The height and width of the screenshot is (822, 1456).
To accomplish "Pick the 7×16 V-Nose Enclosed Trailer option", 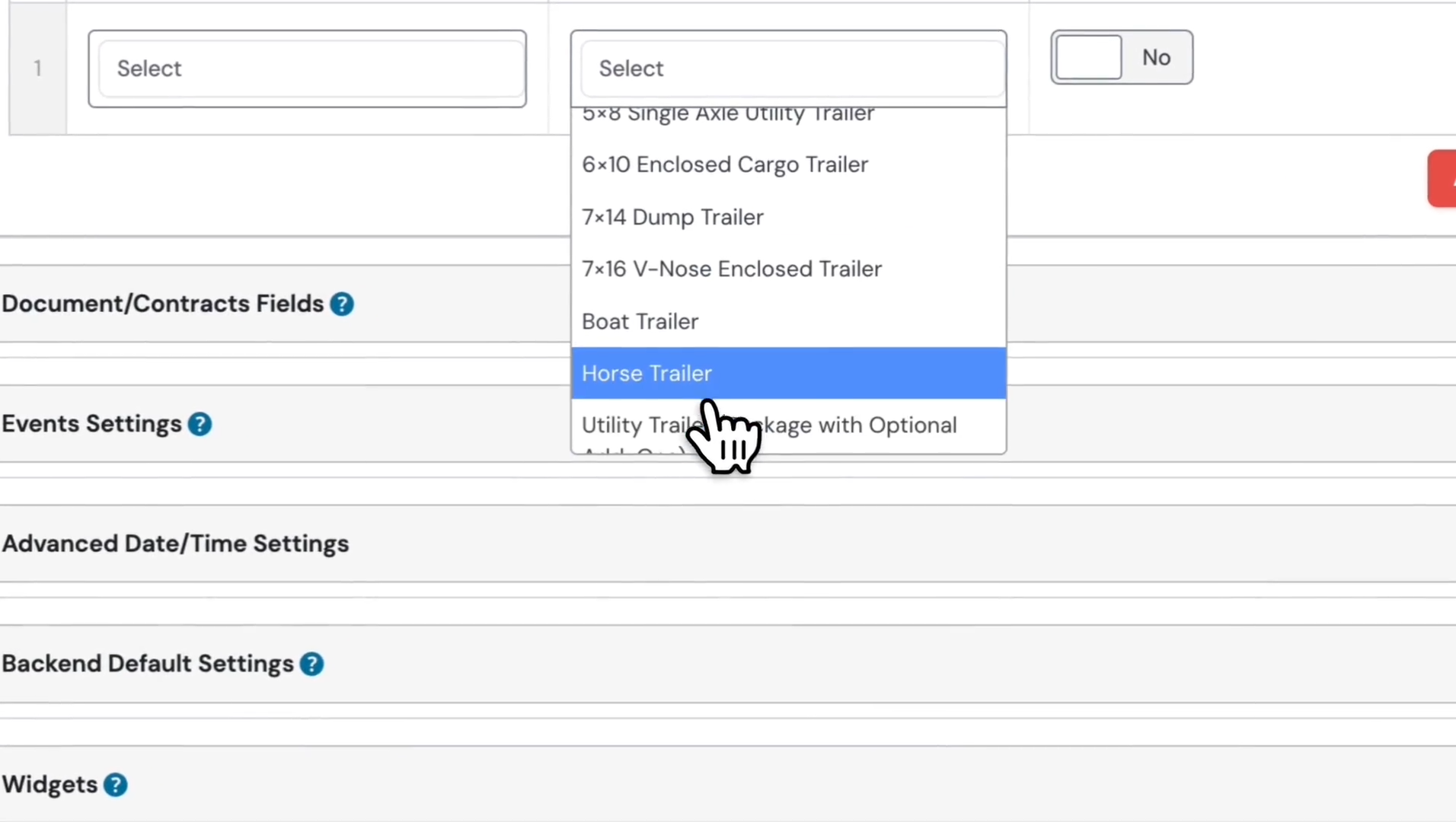I will pos(731,269).
